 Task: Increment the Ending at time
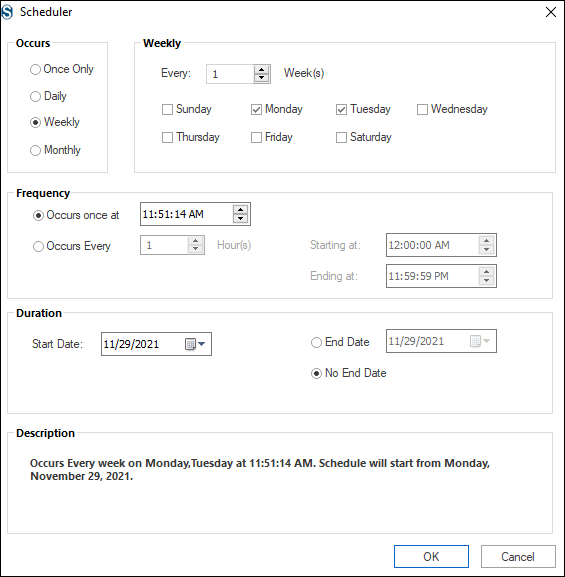(486, 272)
